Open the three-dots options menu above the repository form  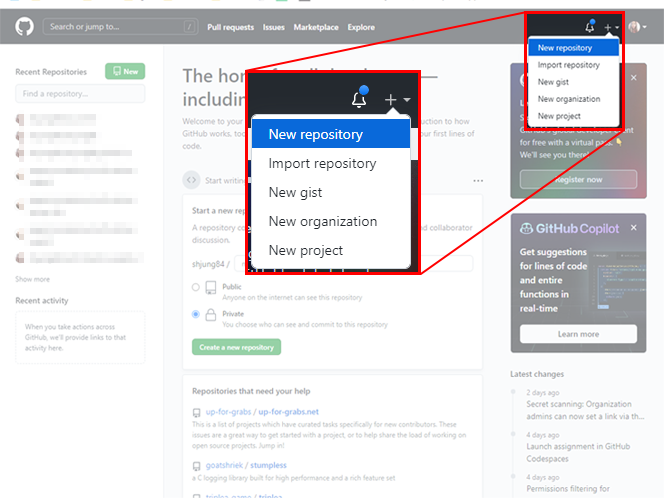[478, 180]
